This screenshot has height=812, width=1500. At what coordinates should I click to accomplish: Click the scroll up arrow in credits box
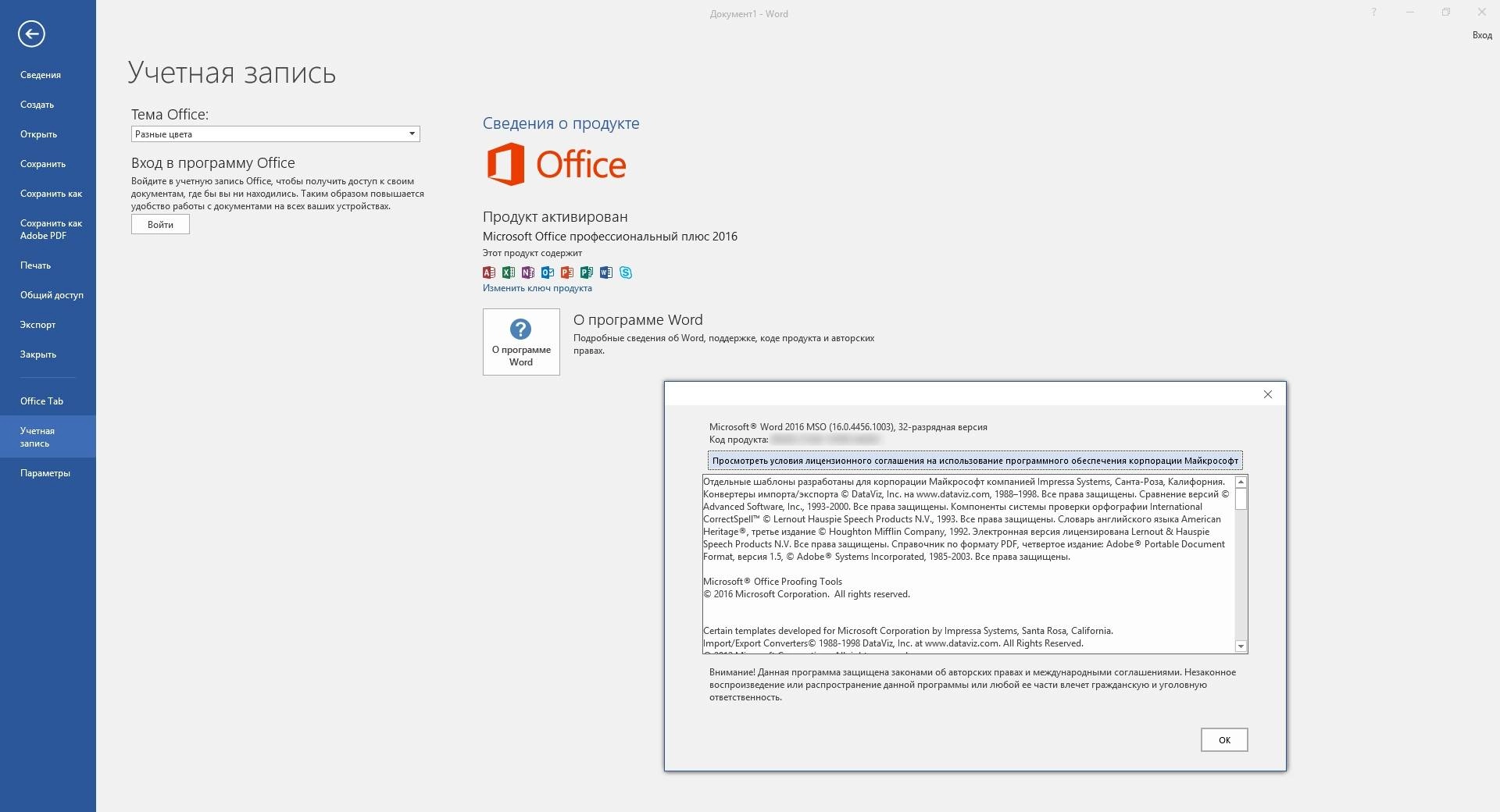pyautogui.click(x=1241, y=483)
